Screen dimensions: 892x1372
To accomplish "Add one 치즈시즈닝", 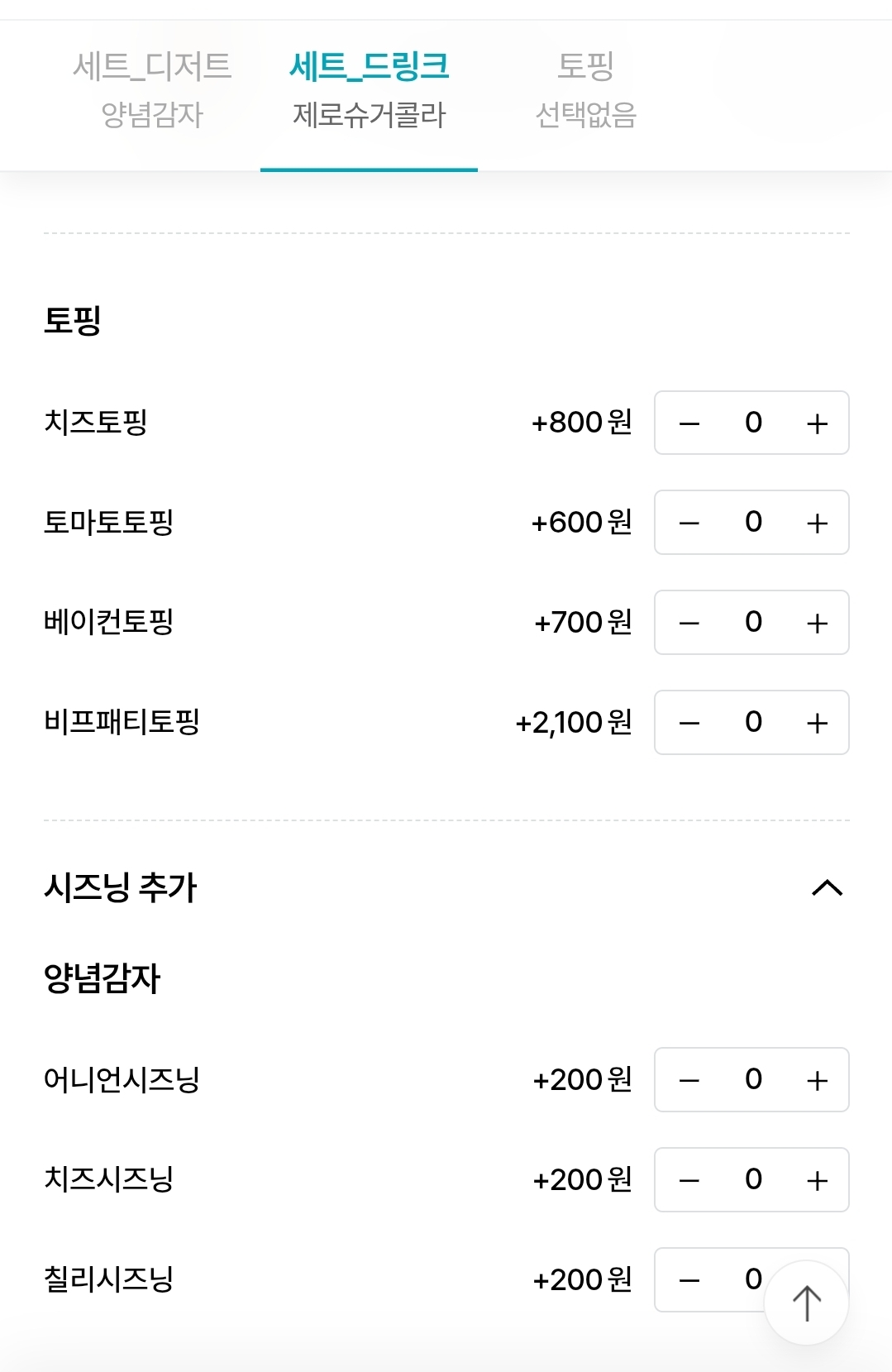I will click(817, 1180).
